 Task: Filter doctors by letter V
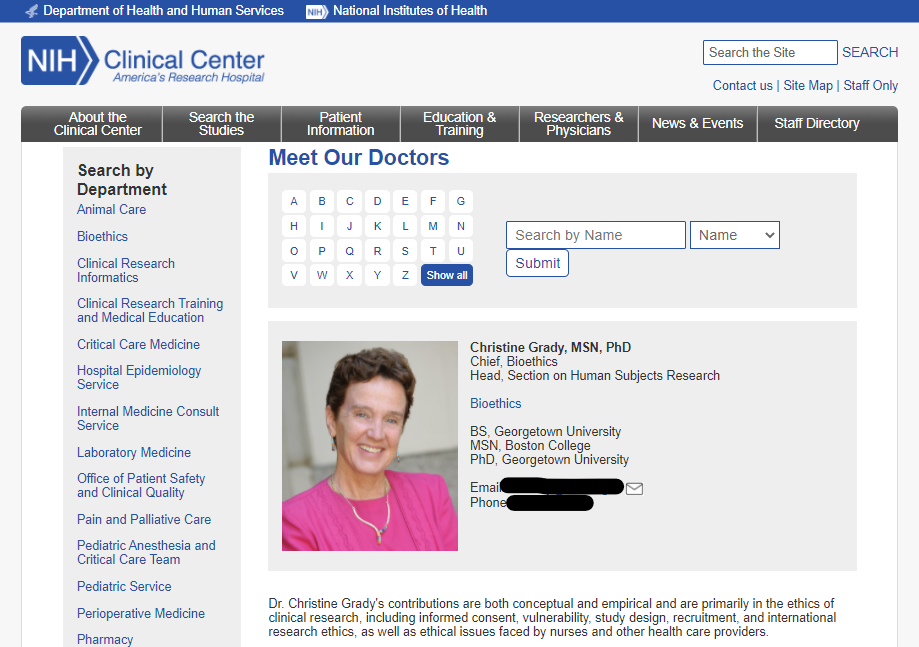[x=294, y=275]
